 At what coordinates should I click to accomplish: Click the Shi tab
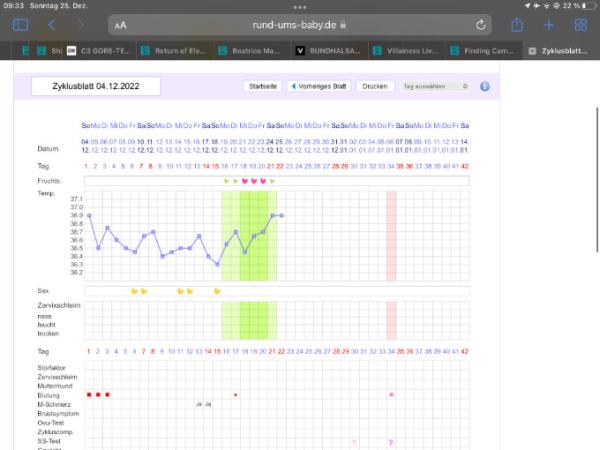click(x=48, y=51)
